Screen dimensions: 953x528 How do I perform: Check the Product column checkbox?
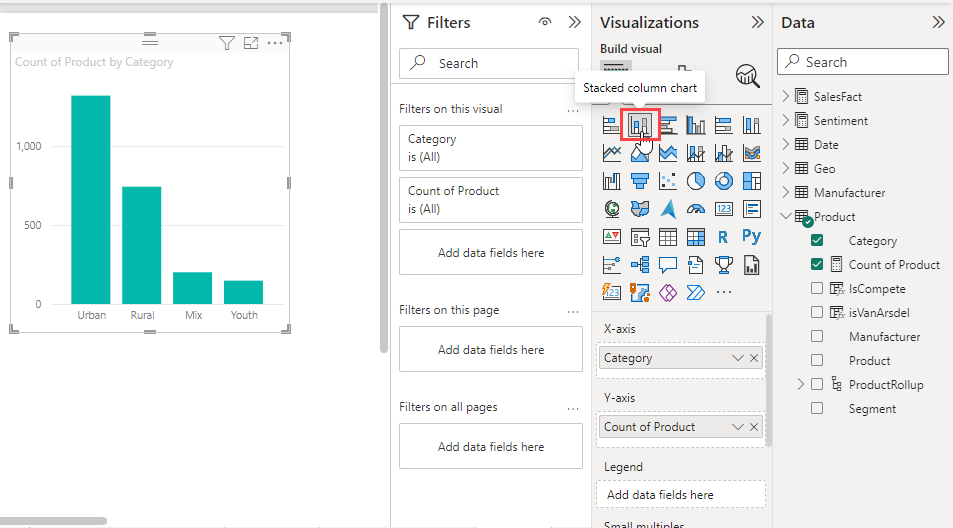click(x=817, y=360)
